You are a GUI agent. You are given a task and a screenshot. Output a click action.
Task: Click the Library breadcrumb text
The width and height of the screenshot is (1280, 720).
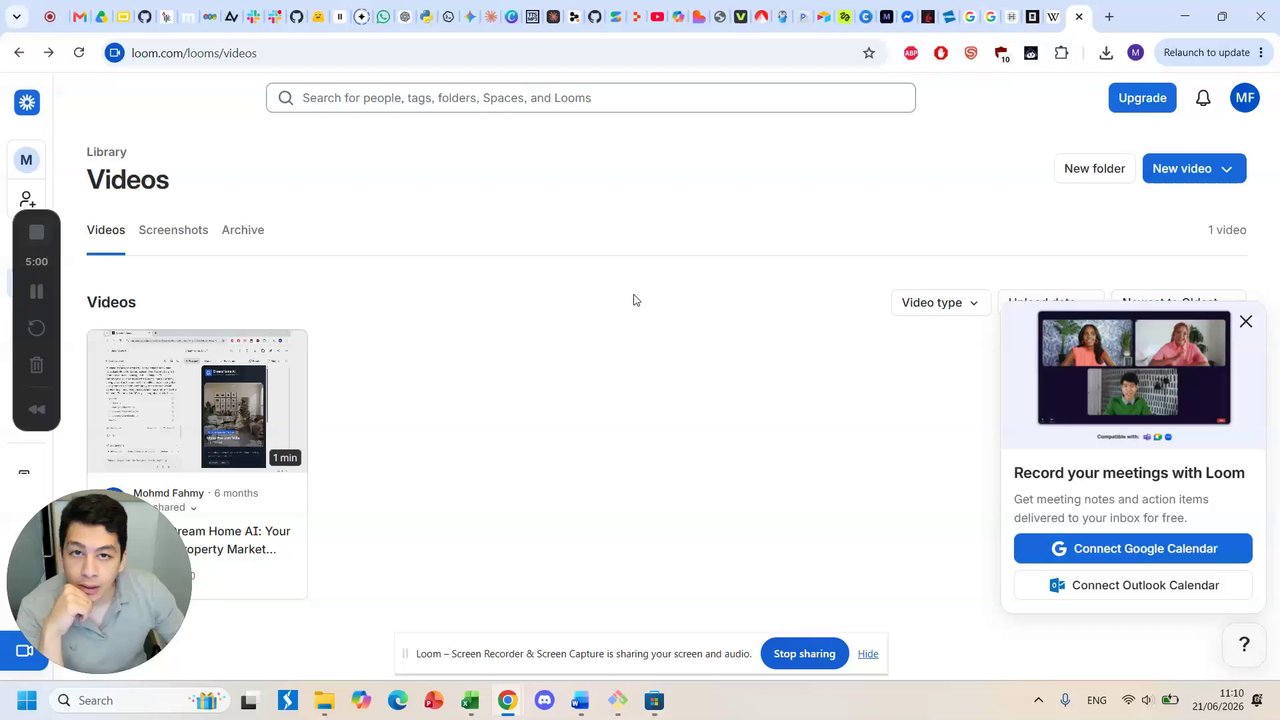coord(107,152)
